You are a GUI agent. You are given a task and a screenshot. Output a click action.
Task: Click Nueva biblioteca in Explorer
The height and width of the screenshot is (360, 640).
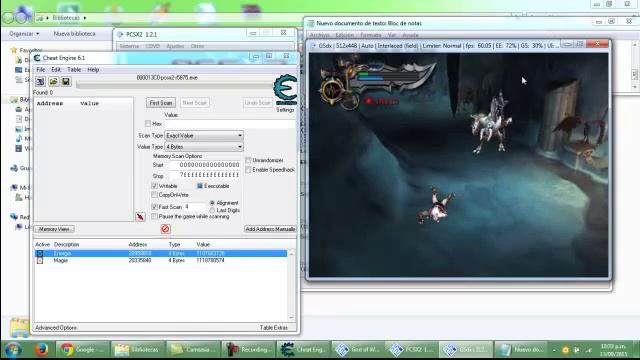(x=74, y=33)
